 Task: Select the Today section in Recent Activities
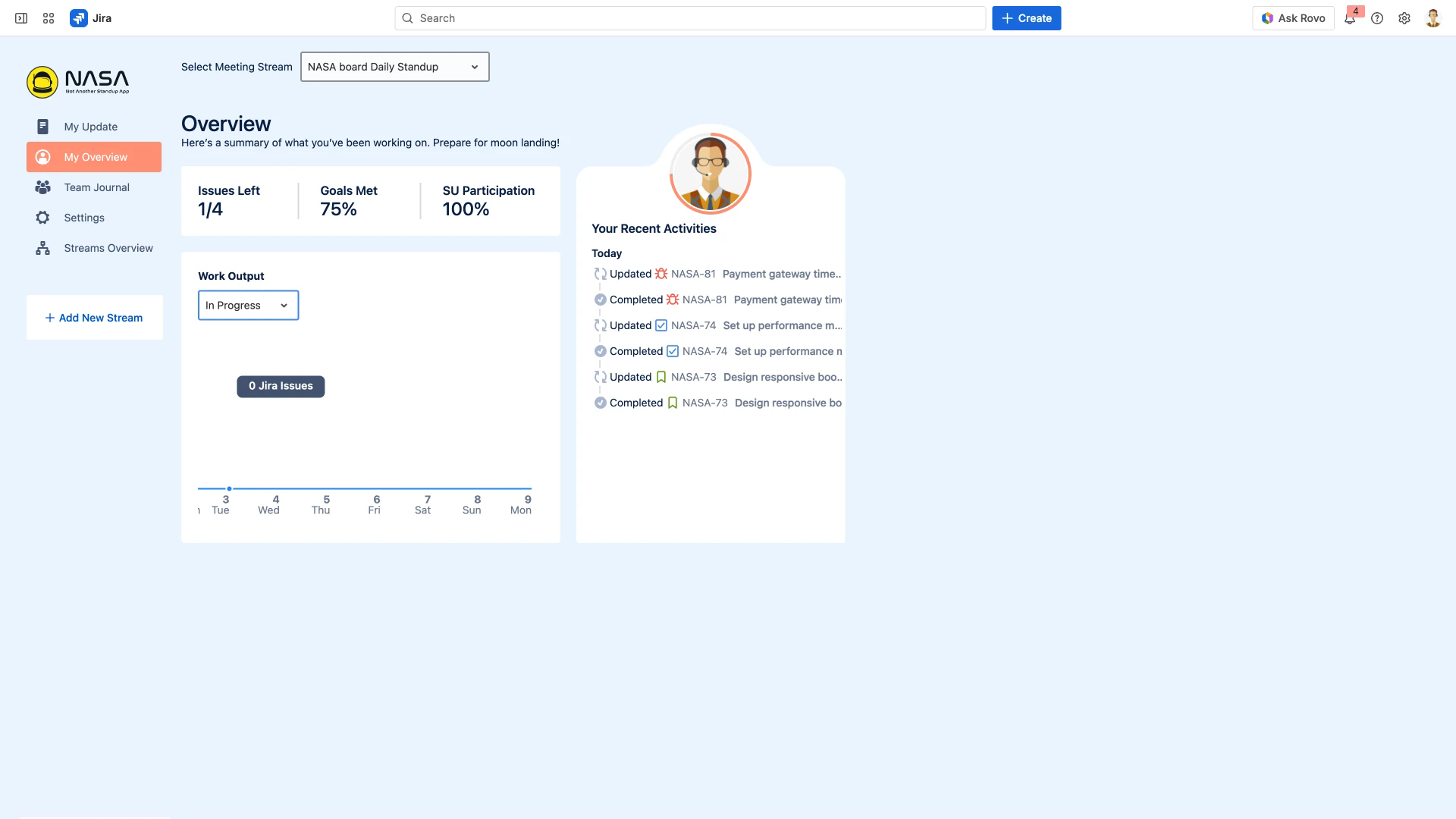pyautogui.click(x=607, y=253)
